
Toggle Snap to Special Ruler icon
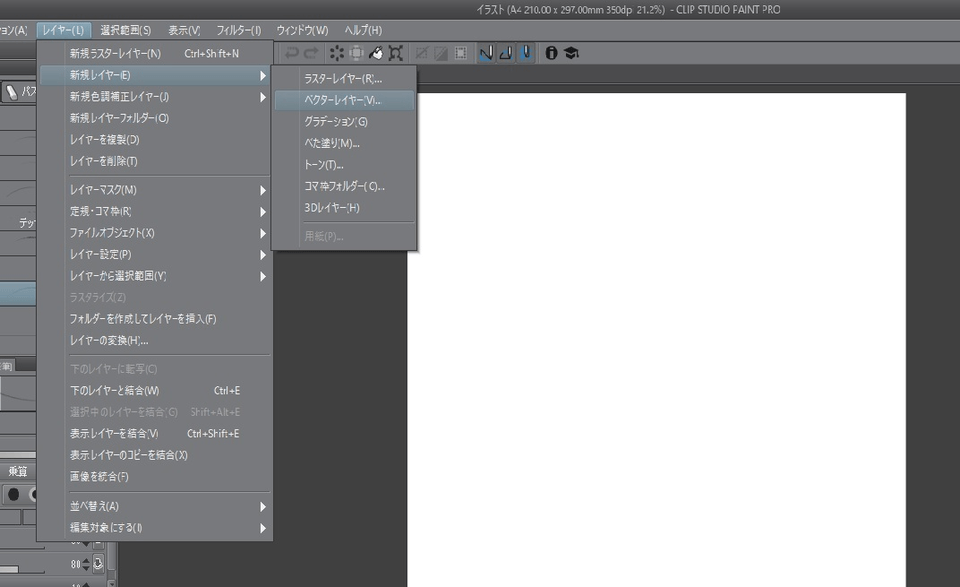click(505, 53)
